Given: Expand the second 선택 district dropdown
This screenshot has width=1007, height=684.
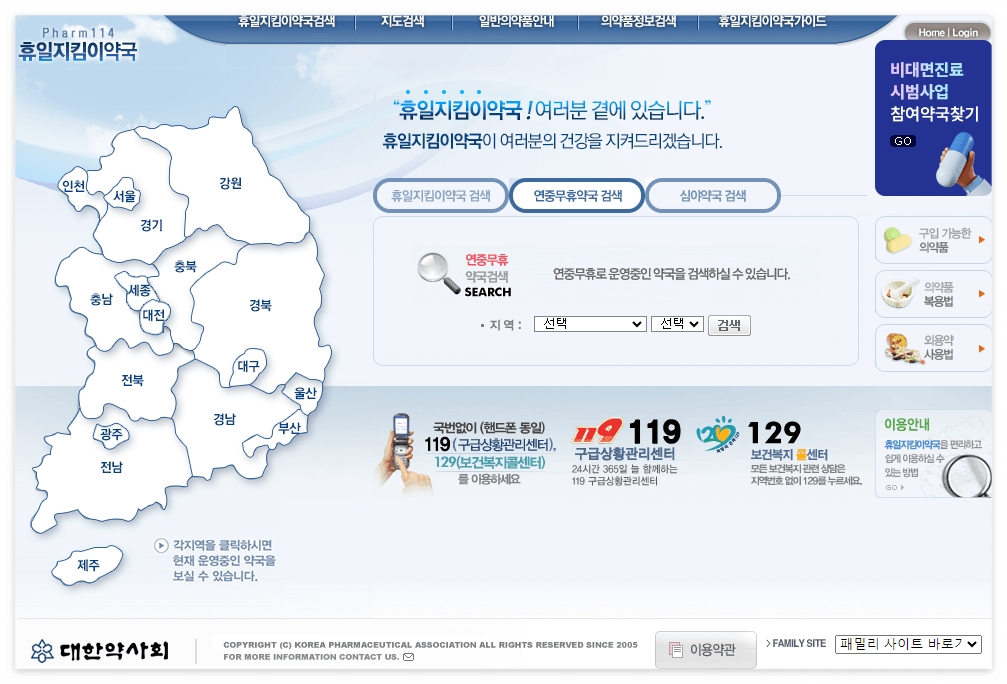Looking at the screenshot, I should [678, 324].
